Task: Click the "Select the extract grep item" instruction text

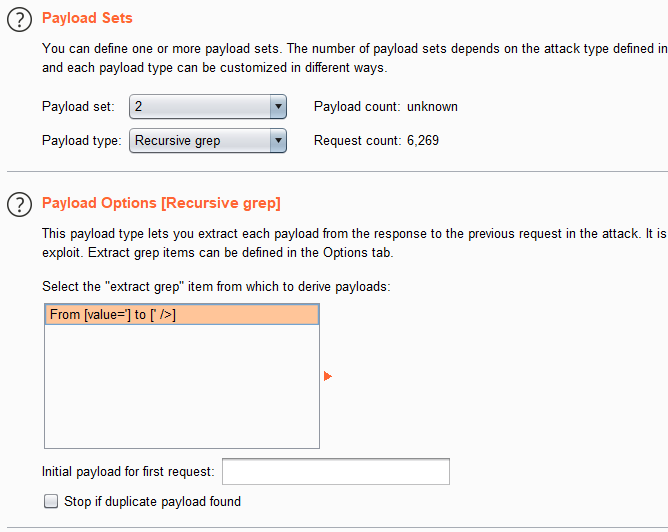Action: point(215,287)
